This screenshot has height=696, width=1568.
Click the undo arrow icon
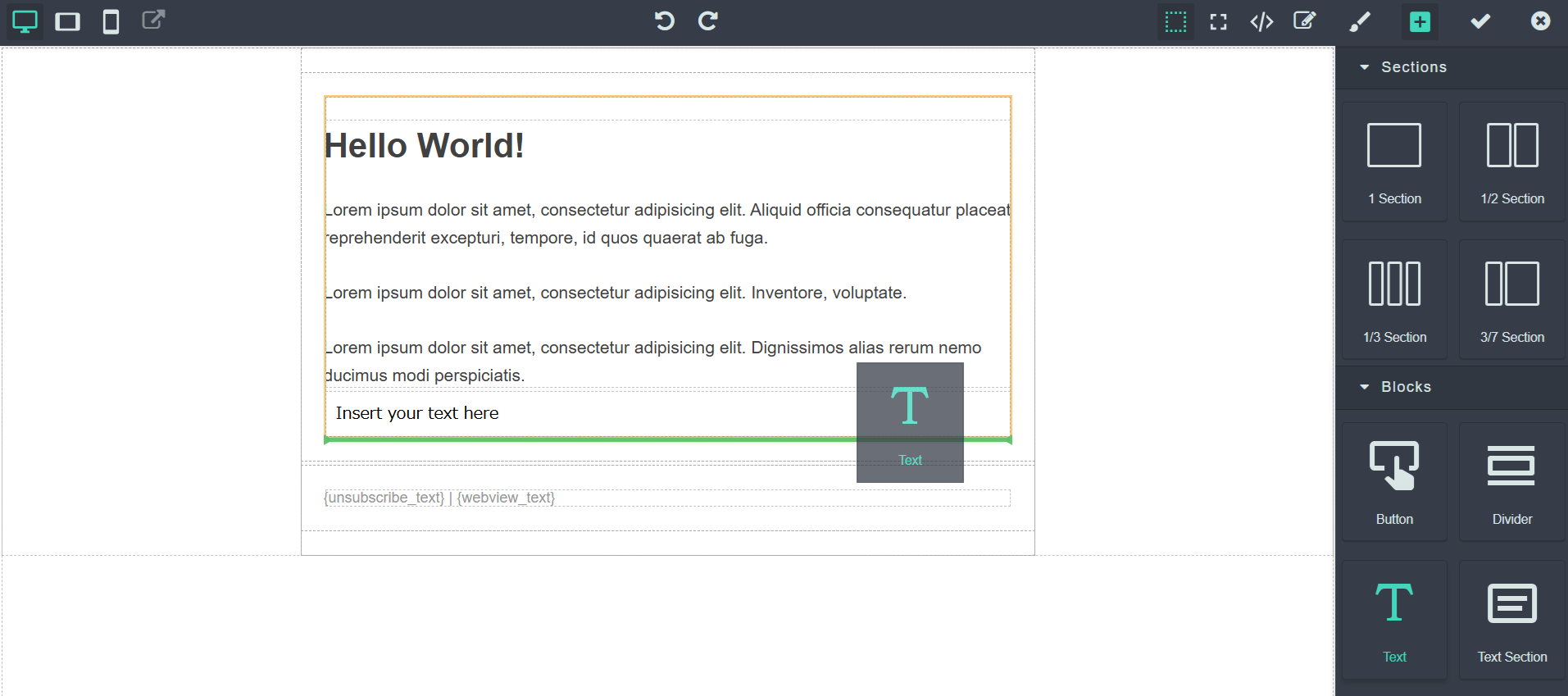[x=664, y=21]
